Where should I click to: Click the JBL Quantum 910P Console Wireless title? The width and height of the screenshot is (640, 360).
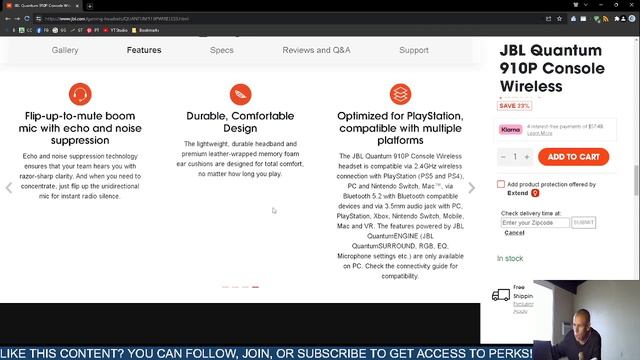(x=552, y=68)
